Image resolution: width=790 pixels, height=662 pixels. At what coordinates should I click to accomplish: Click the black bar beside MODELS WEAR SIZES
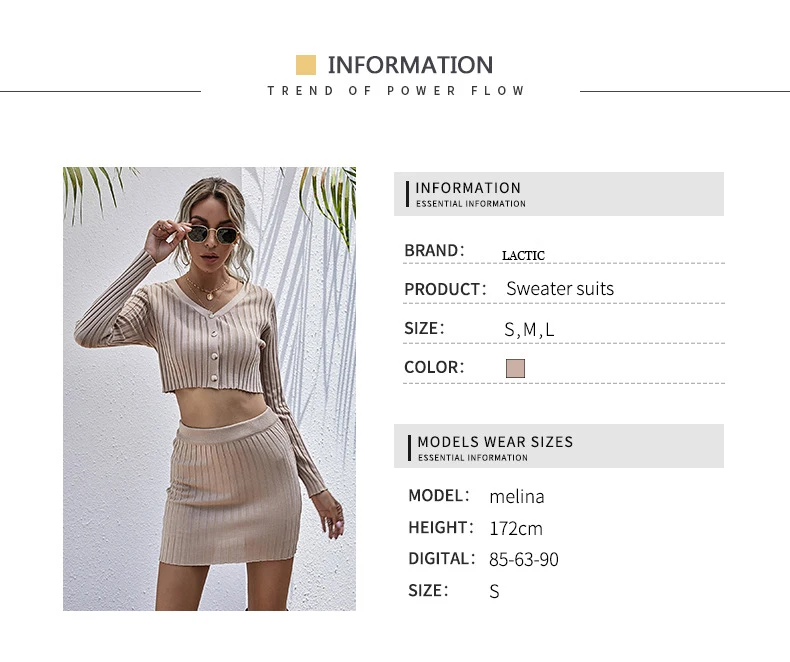pyautogui.click(x=410, y=448)
